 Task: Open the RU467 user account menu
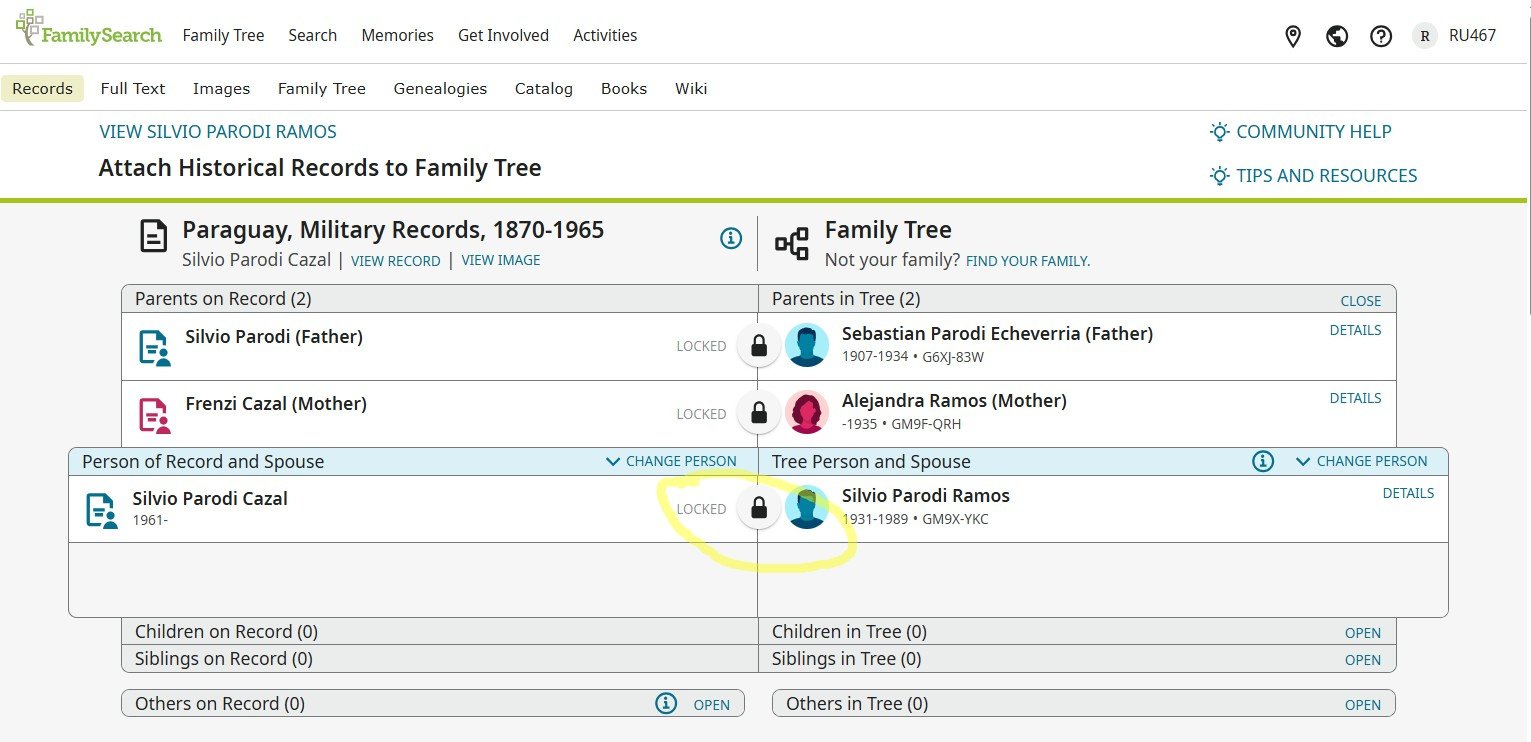(1471, 35)
